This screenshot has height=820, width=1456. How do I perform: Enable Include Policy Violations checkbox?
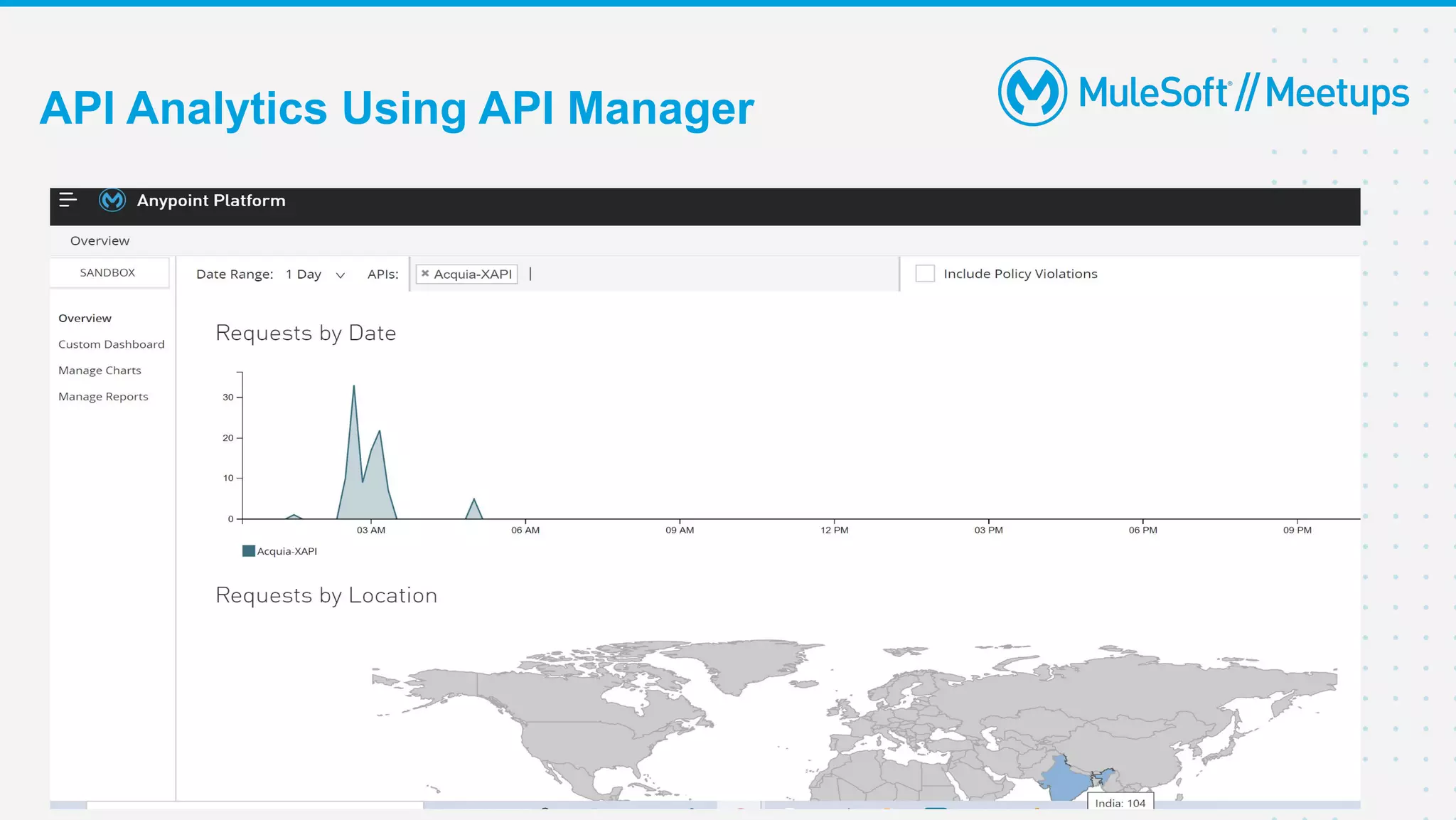tap(925, 273)
